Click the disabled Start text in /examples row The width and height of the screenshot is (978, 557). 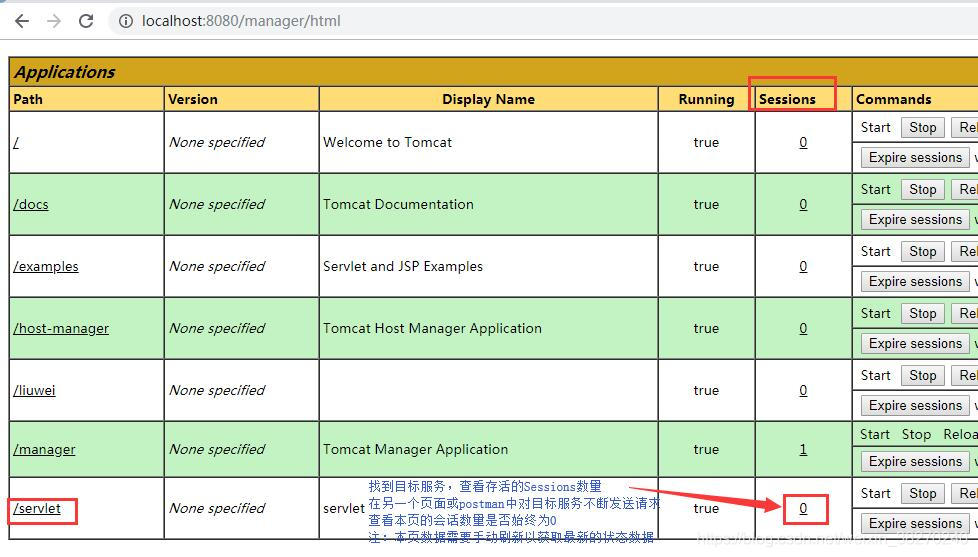tap(876, 251)
